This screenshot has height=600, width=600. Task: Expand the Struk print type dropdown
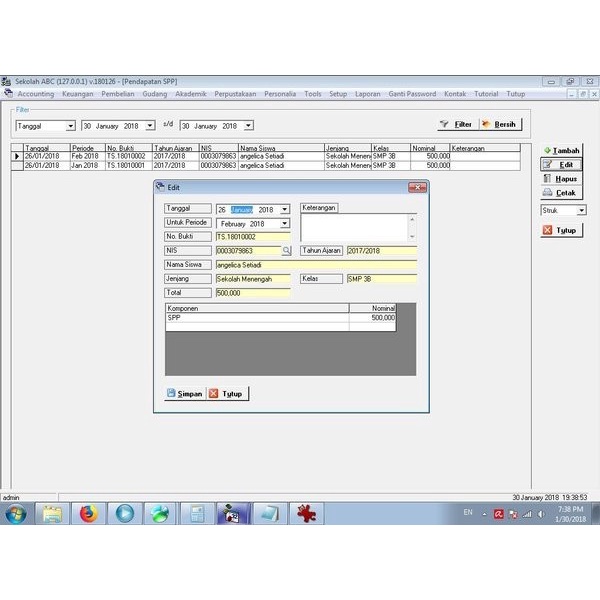click(581, 210)
